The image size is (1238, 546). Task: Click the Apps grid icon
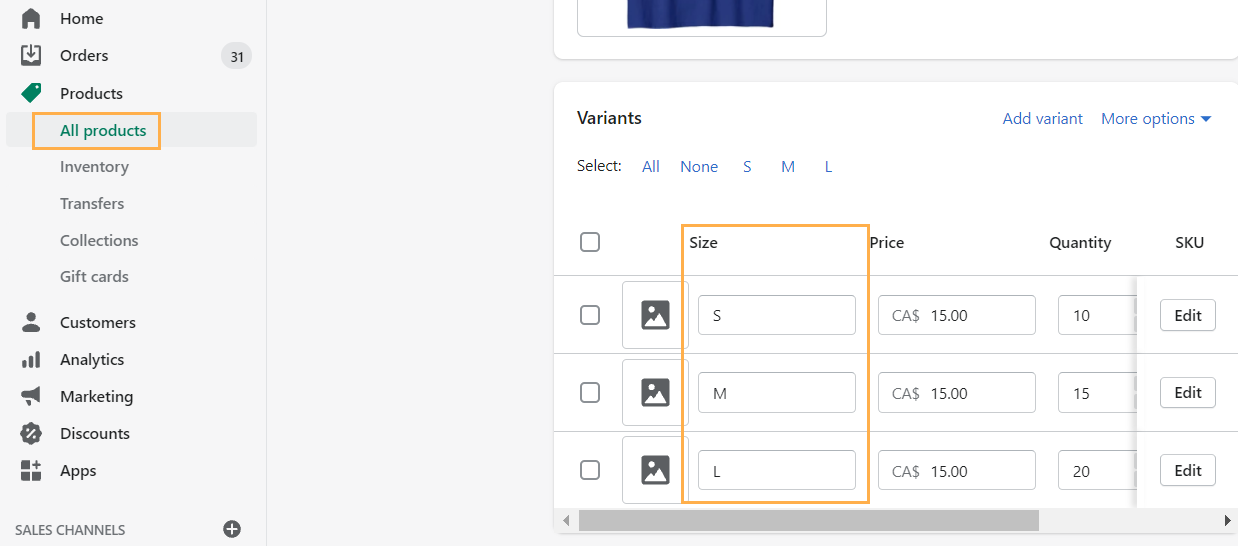pos(31,470)
